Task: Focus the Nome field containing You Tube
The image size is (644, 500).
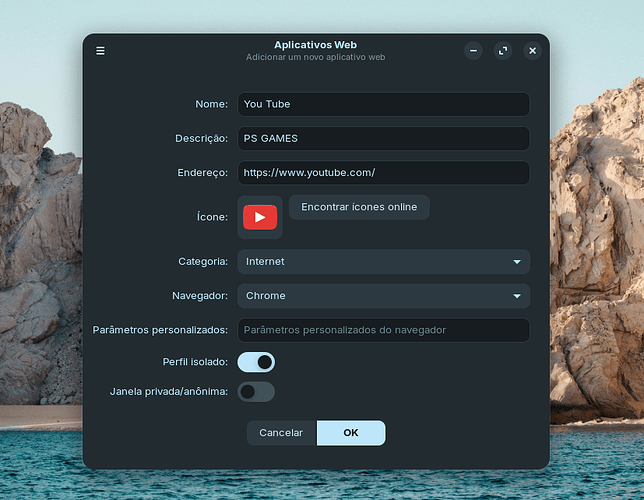Action: pyautogui.click(x=383, y=104)
